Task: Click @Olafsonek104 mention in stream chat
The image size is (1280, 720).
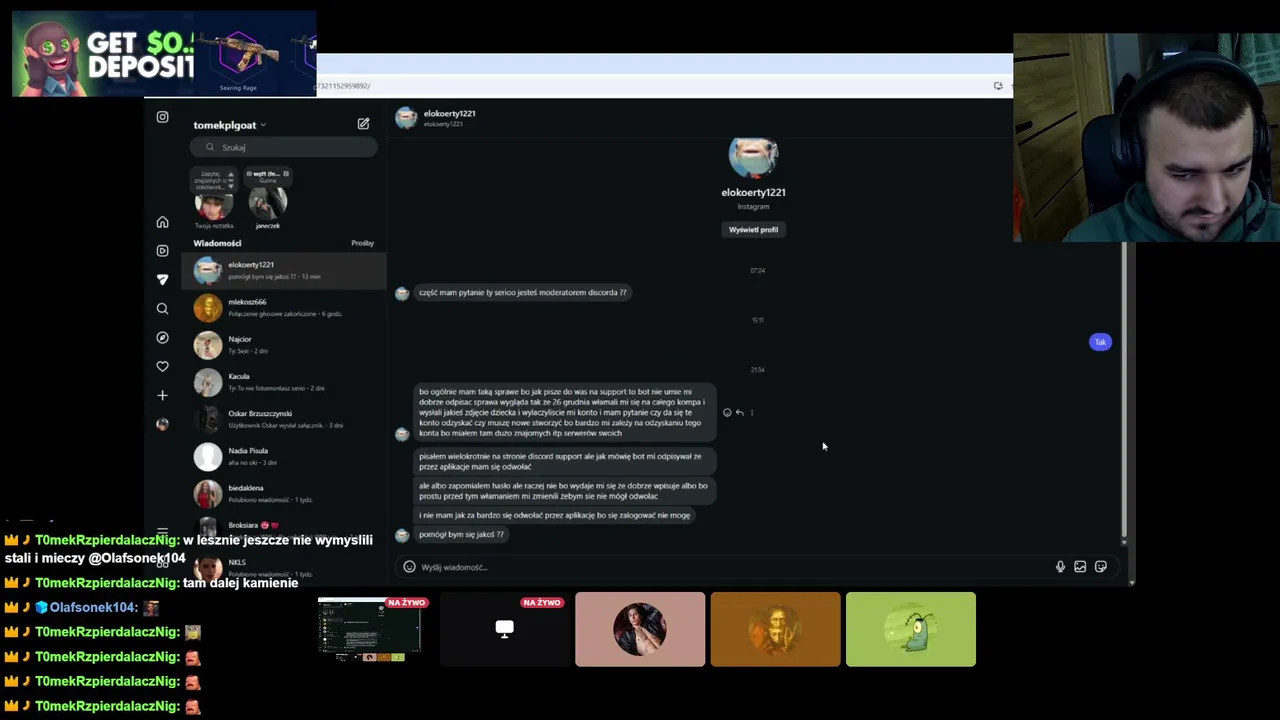Action: point(136,558)
